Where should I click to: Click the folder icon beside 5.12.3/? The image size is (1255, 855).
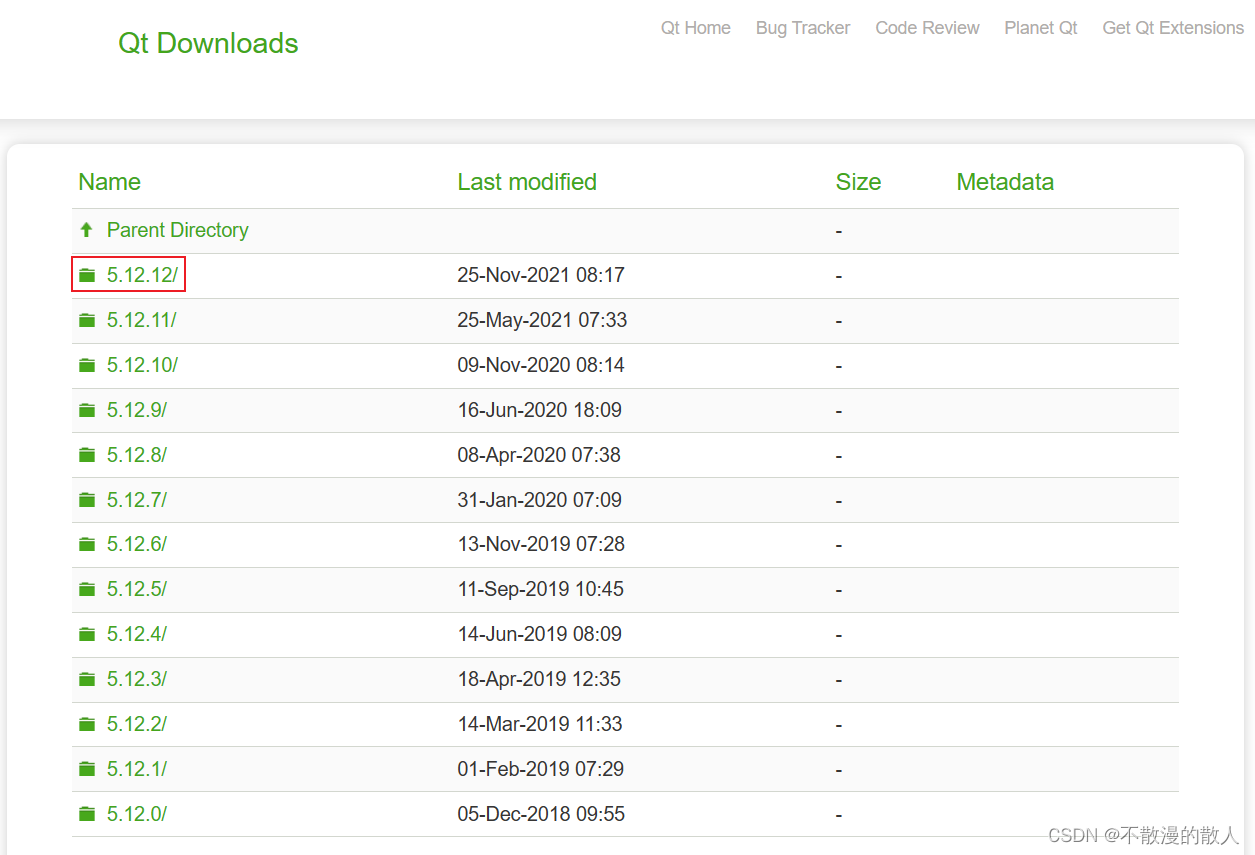point(87,679)
